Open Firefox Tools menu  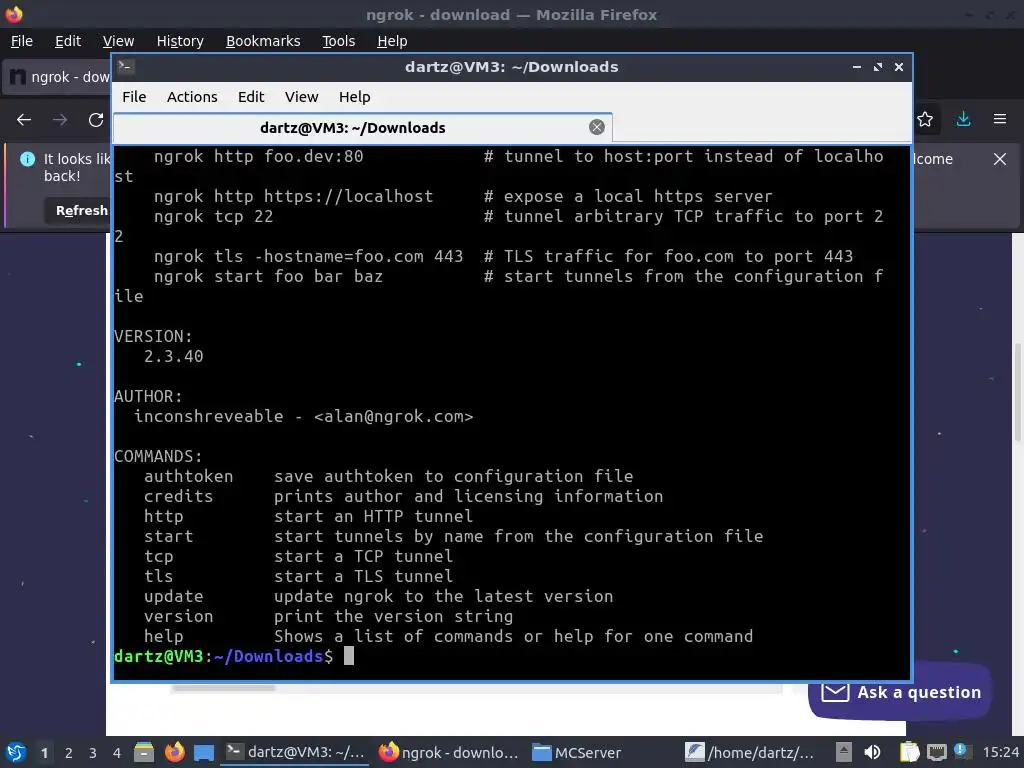tap(338, 41)
